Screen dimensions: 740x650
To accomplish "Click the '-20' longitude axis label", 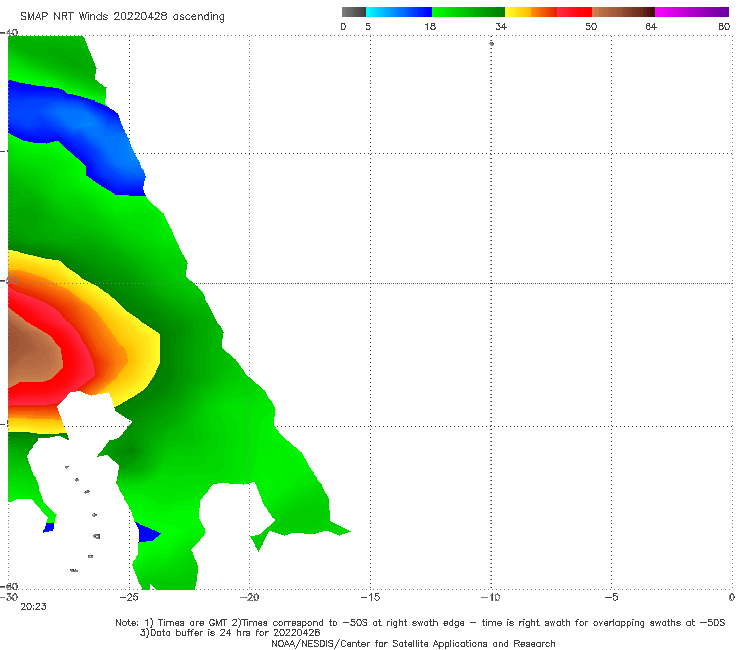I will (x=249, y=597).
